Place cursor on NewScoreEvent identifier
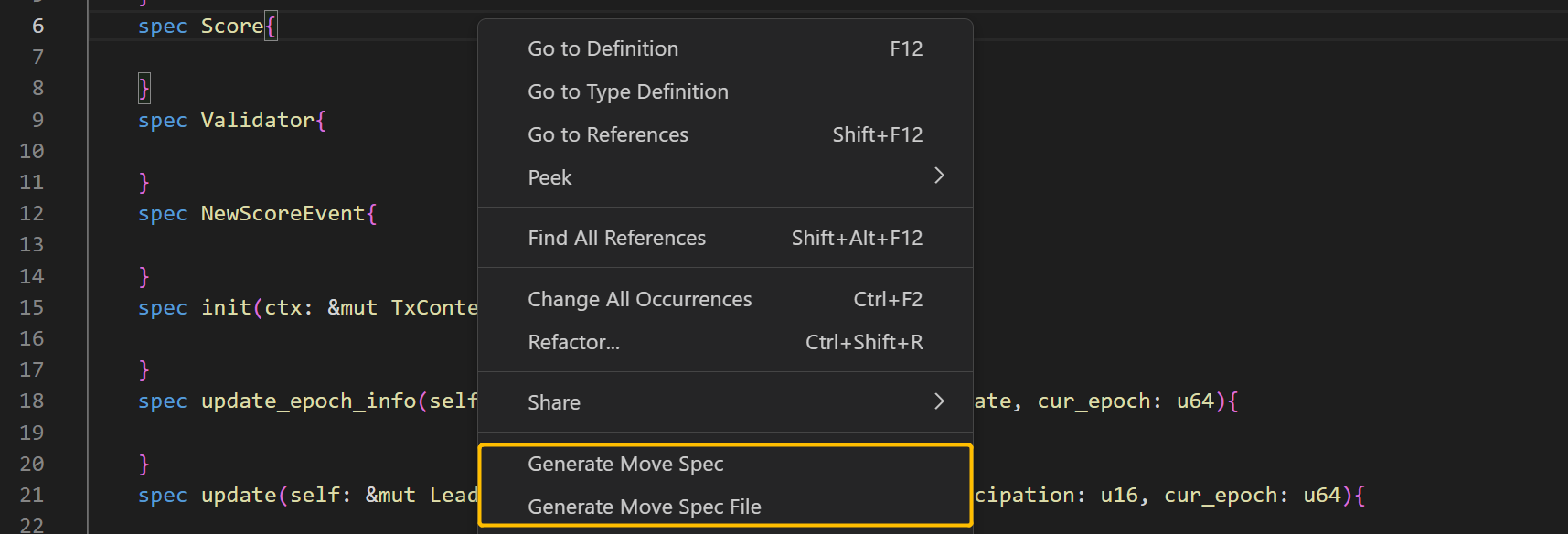The height and width of the screenshot is (534, 1568). (283, 213)
